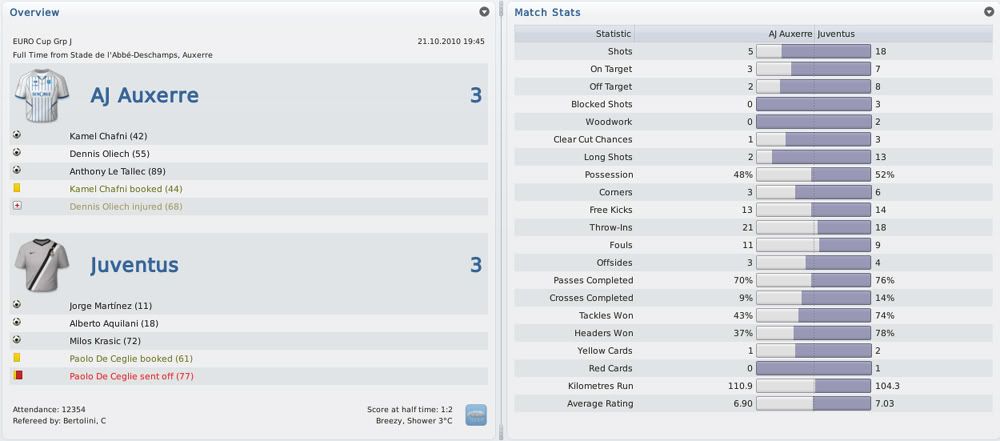Click the AJ Auxerre team name link

(144, 96)
